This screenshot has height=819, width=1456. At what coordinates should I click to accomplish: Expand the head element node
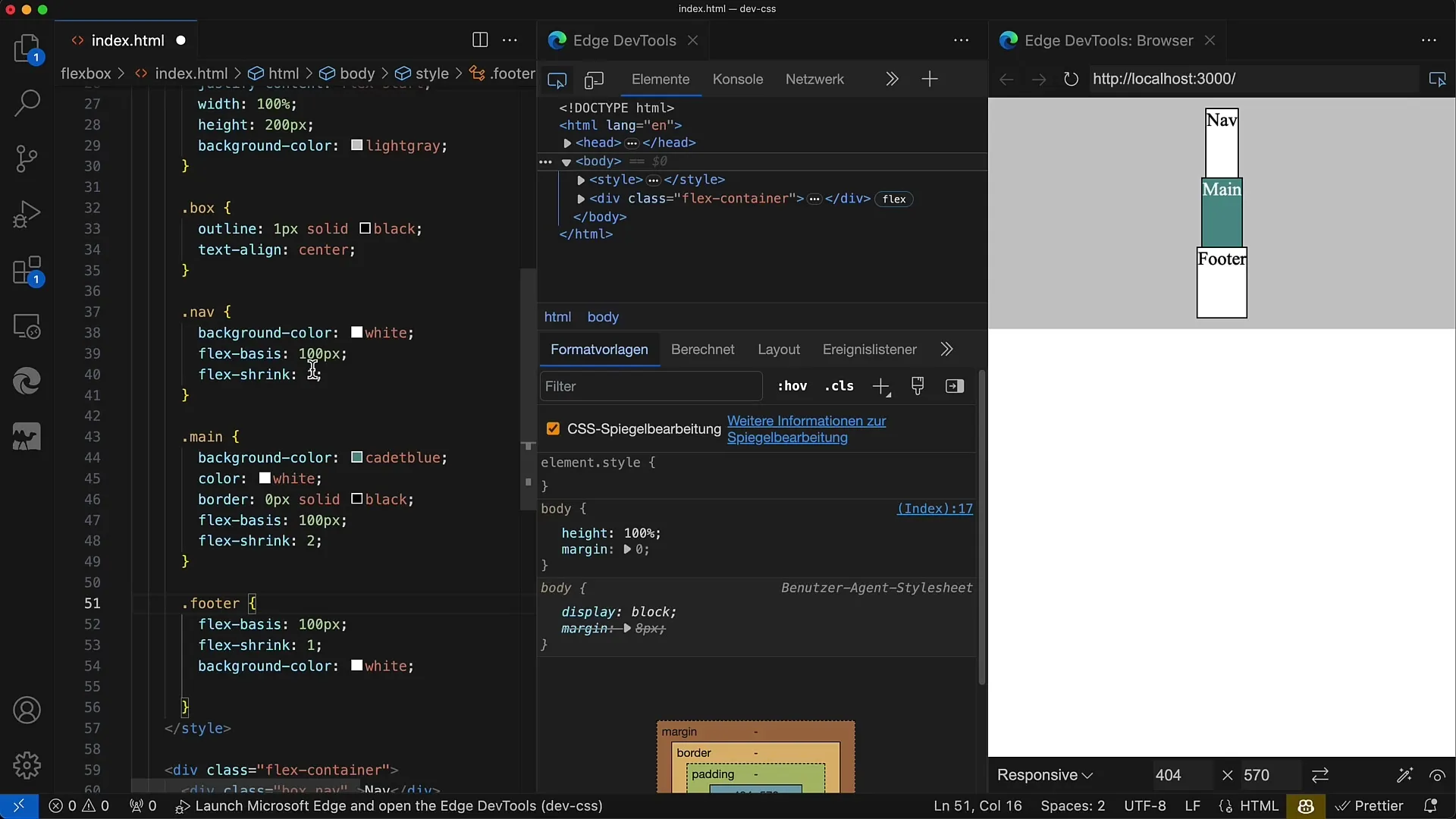567,143
